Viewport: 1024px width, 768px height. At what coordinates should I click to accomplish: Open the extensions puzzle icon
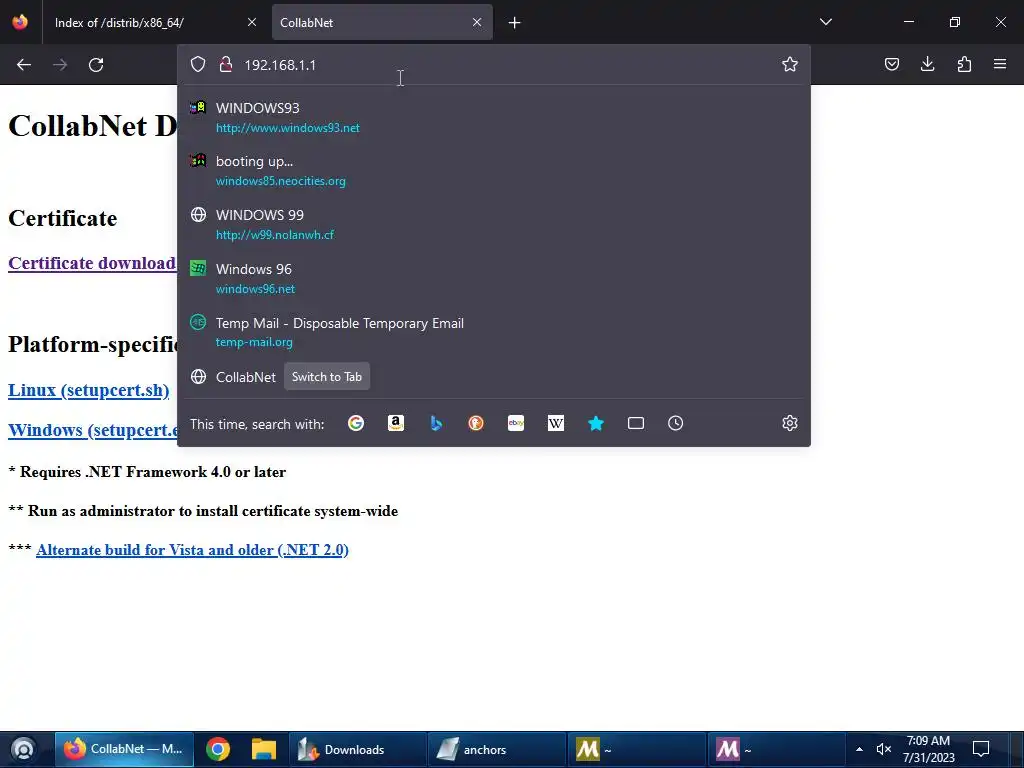pyautogui.click(x=964, y=64)
